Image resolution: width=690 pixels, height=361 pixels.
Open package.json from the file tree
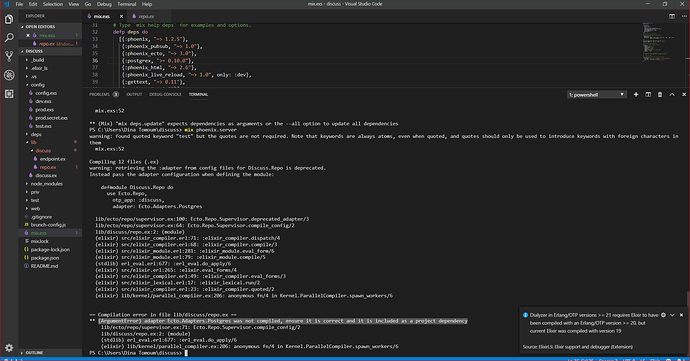click(x=45, y=258)
